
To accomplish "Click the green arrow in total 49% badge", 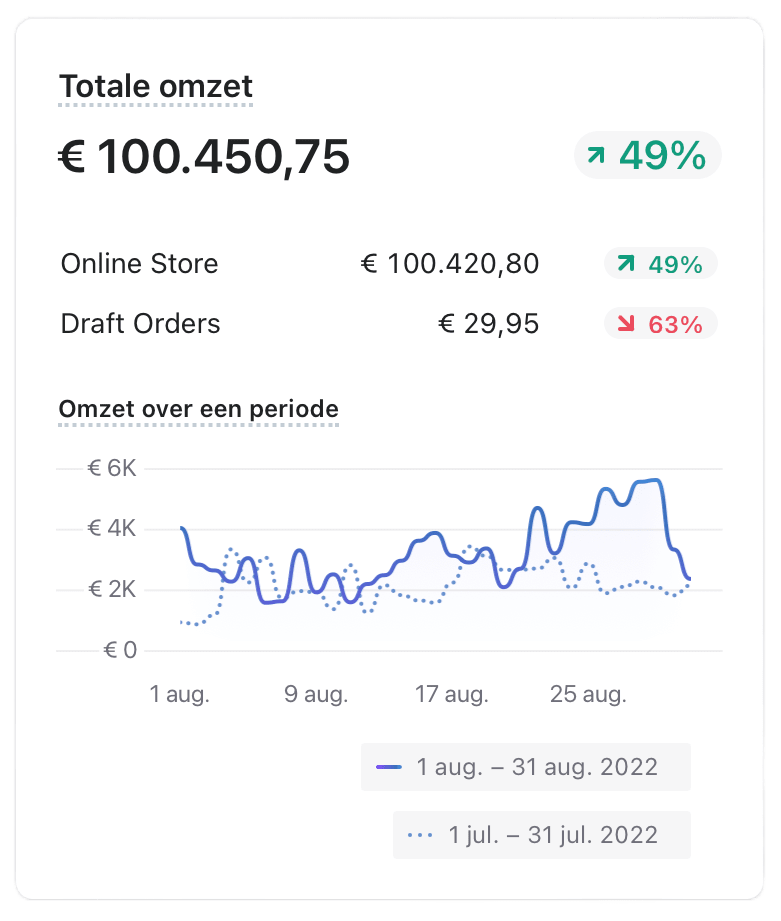I will pyautogui.click(x=595, y=156).
